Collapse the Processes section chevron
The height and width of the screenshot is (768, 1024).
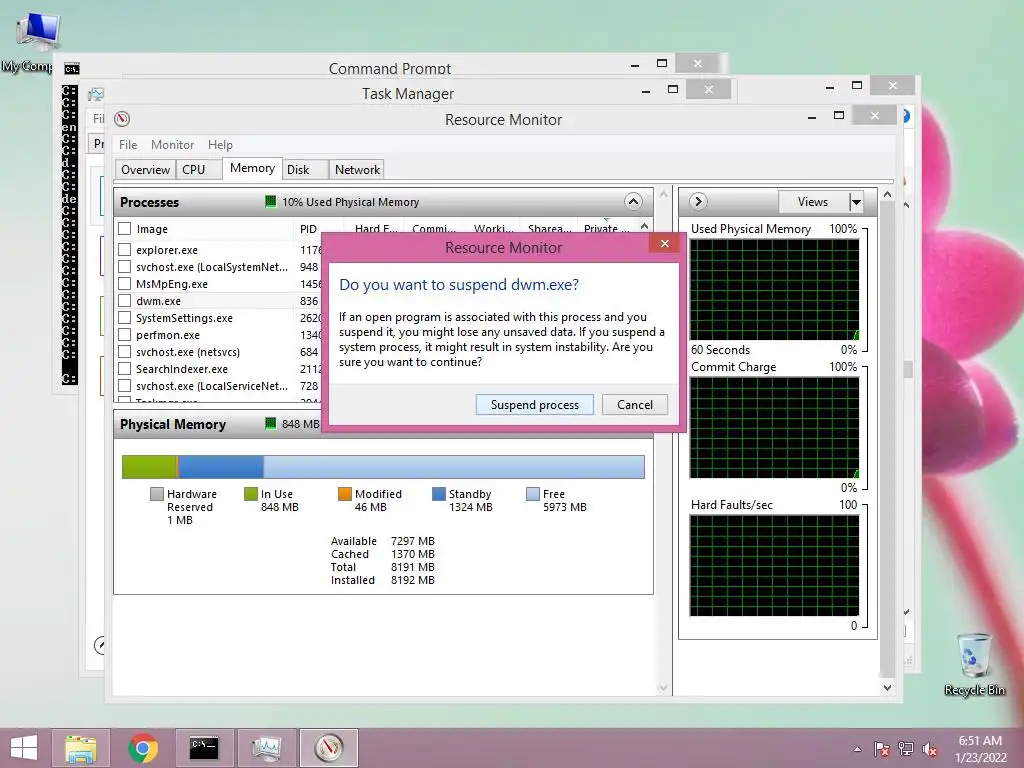coord(633,201)
